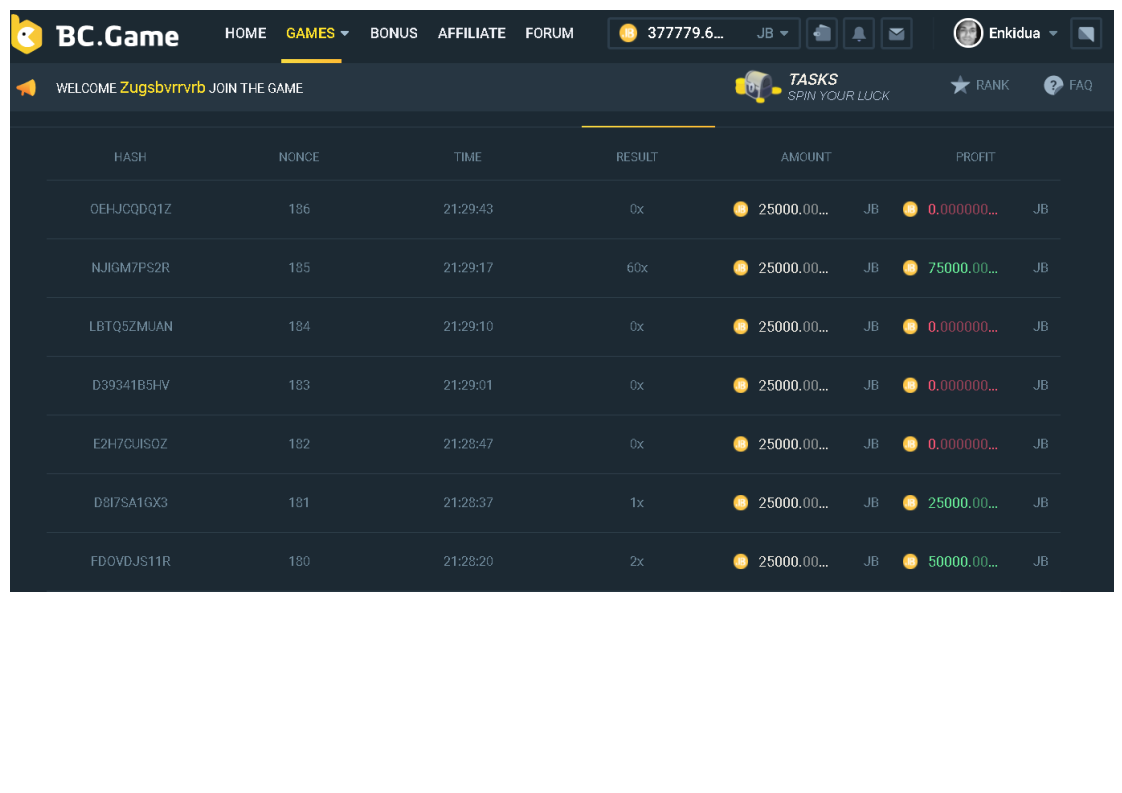Click the Tasks treasure chest icon

(x=757, y=87)
